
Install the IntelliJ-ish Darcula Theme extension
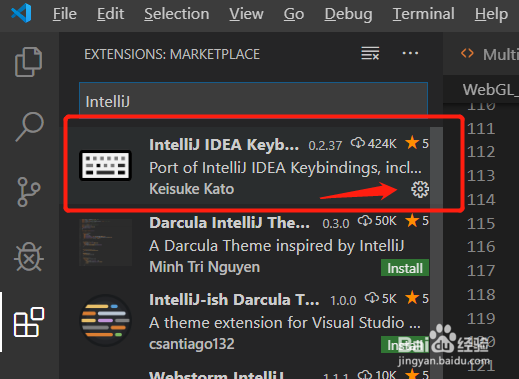click(405, 345)
